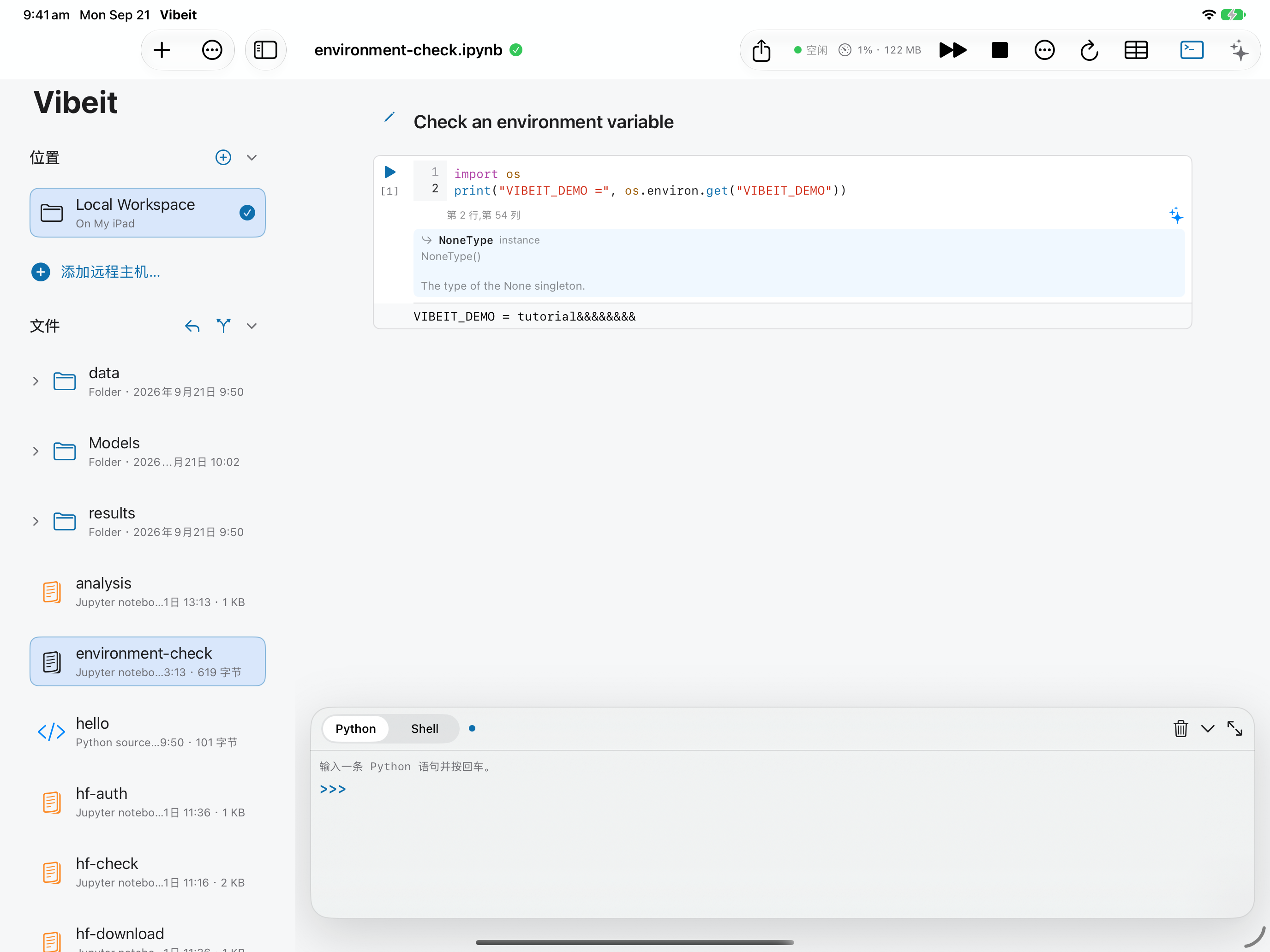This screenshot has width=1270, height=952.
Task: Click the Vibeit sidebar title
Action: [x=75, y=103]
